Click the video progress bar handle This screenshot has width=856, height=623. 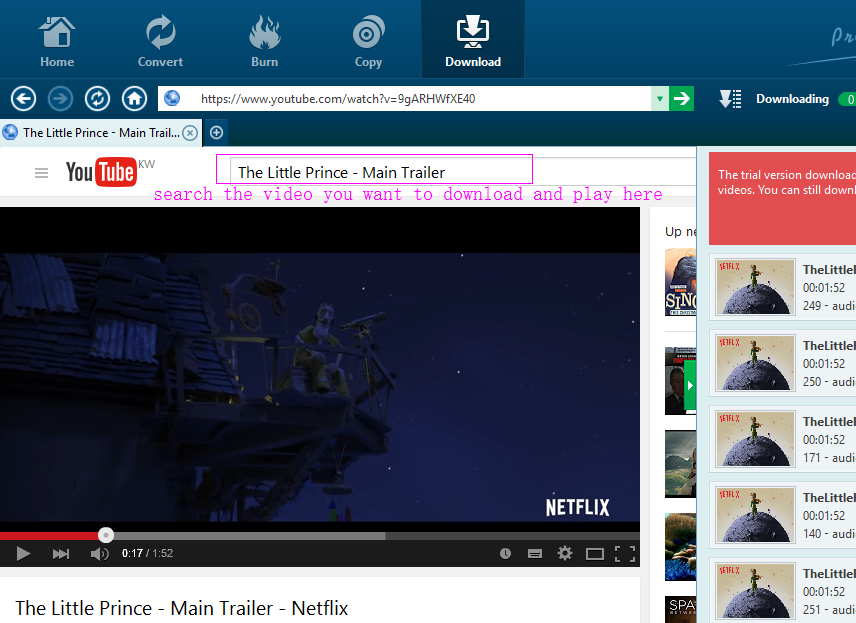click(x=106, y=535)
